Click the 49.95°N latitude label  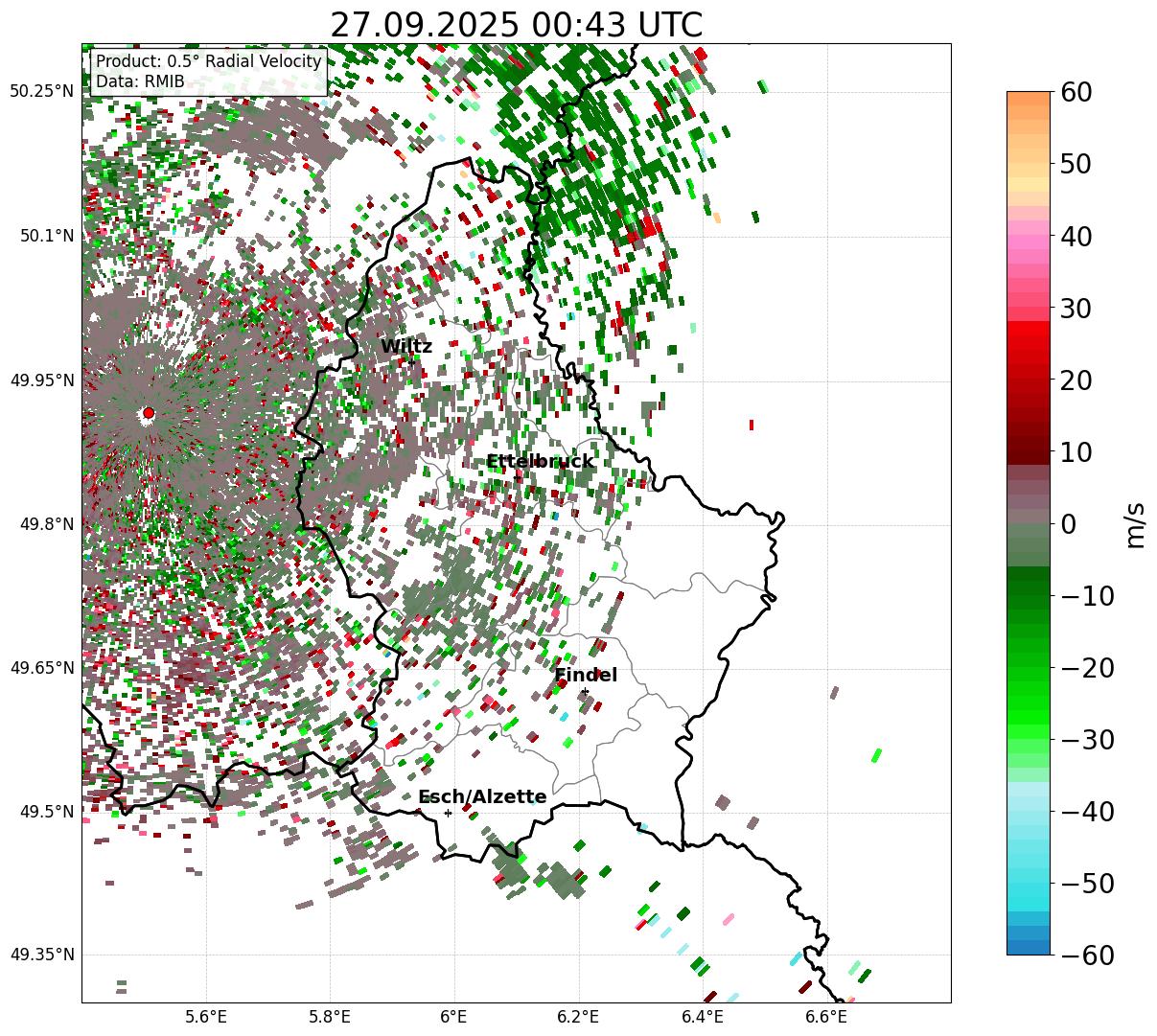(x=41, y=380)
